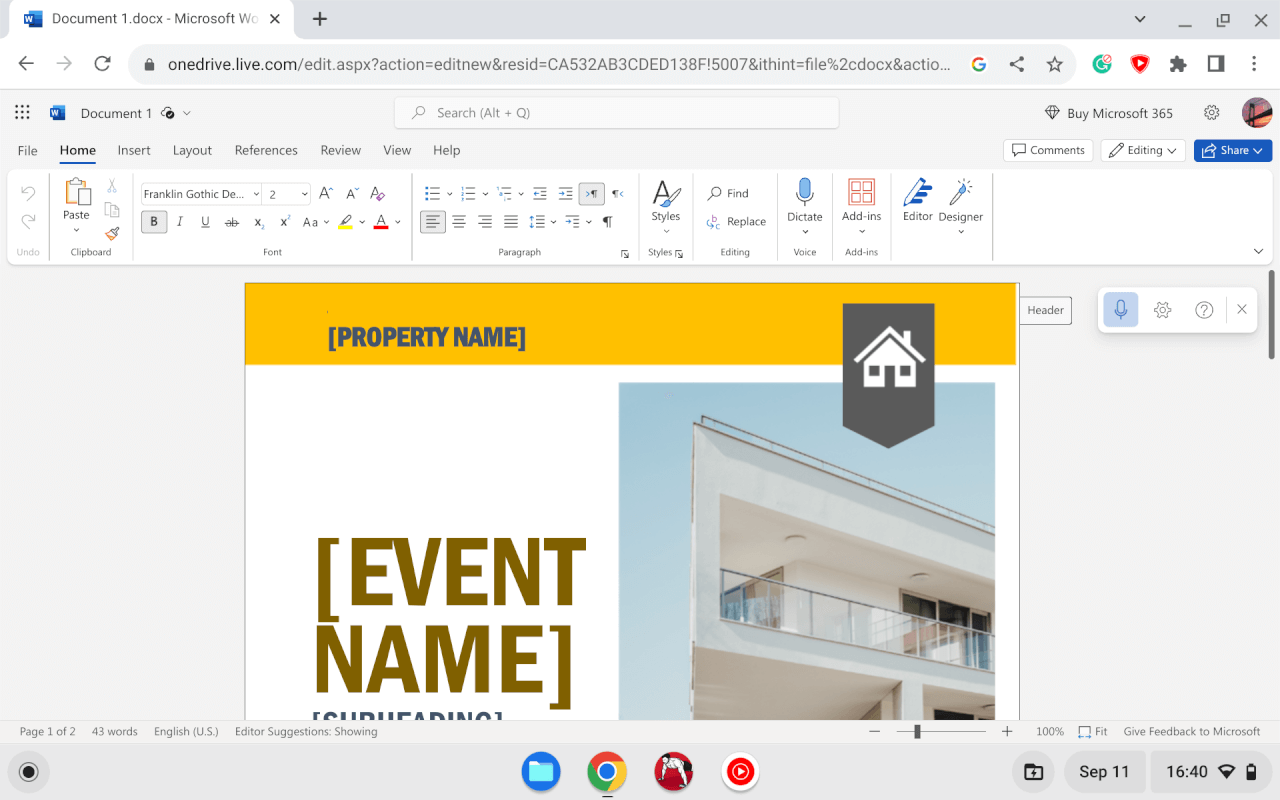Set Center paragraph alignment
Viewport: 1280px width, 800px height.
(459, 222)
